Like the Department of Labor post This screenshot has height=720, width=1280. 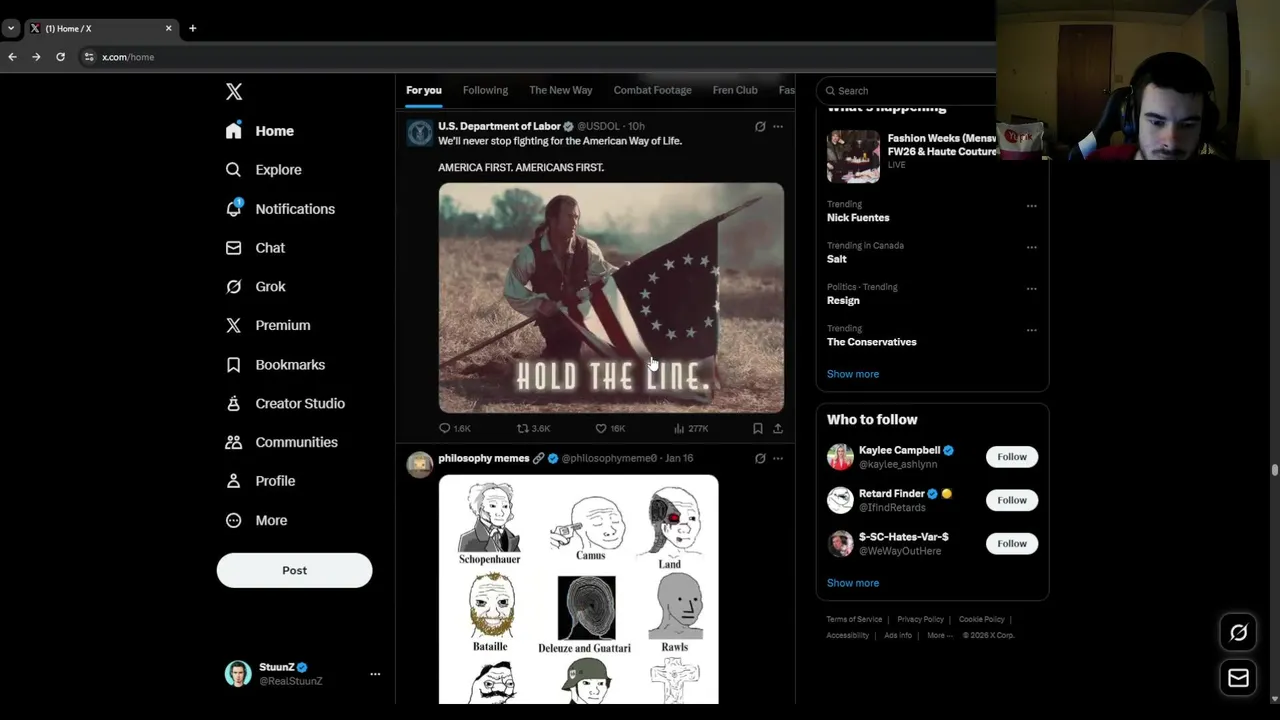(610, 428)
